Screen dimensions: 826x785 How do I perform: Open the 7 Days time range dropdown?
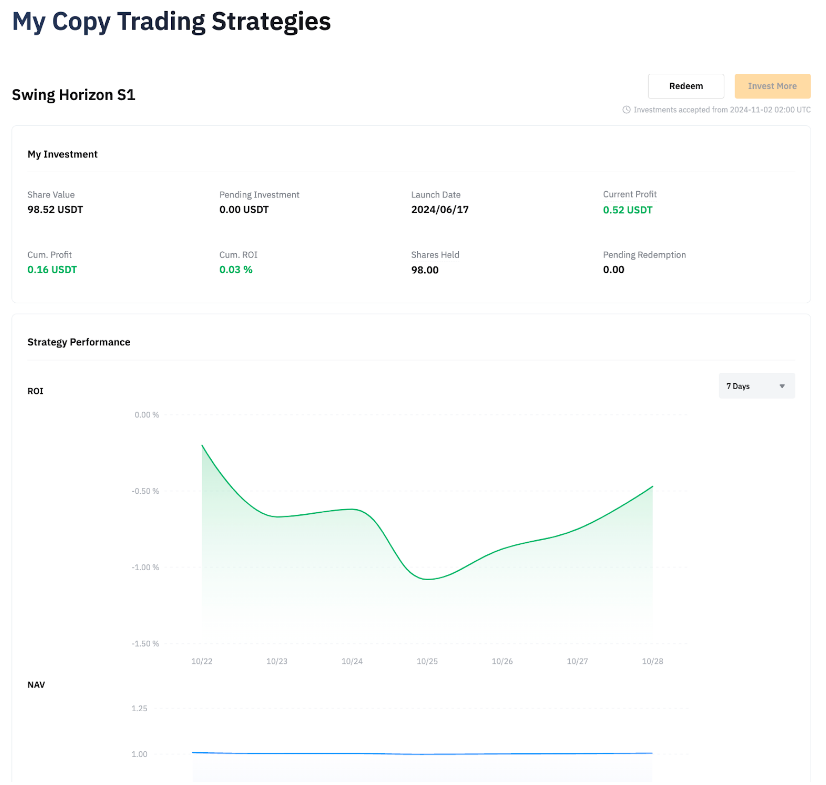click(x=756, y=386)
